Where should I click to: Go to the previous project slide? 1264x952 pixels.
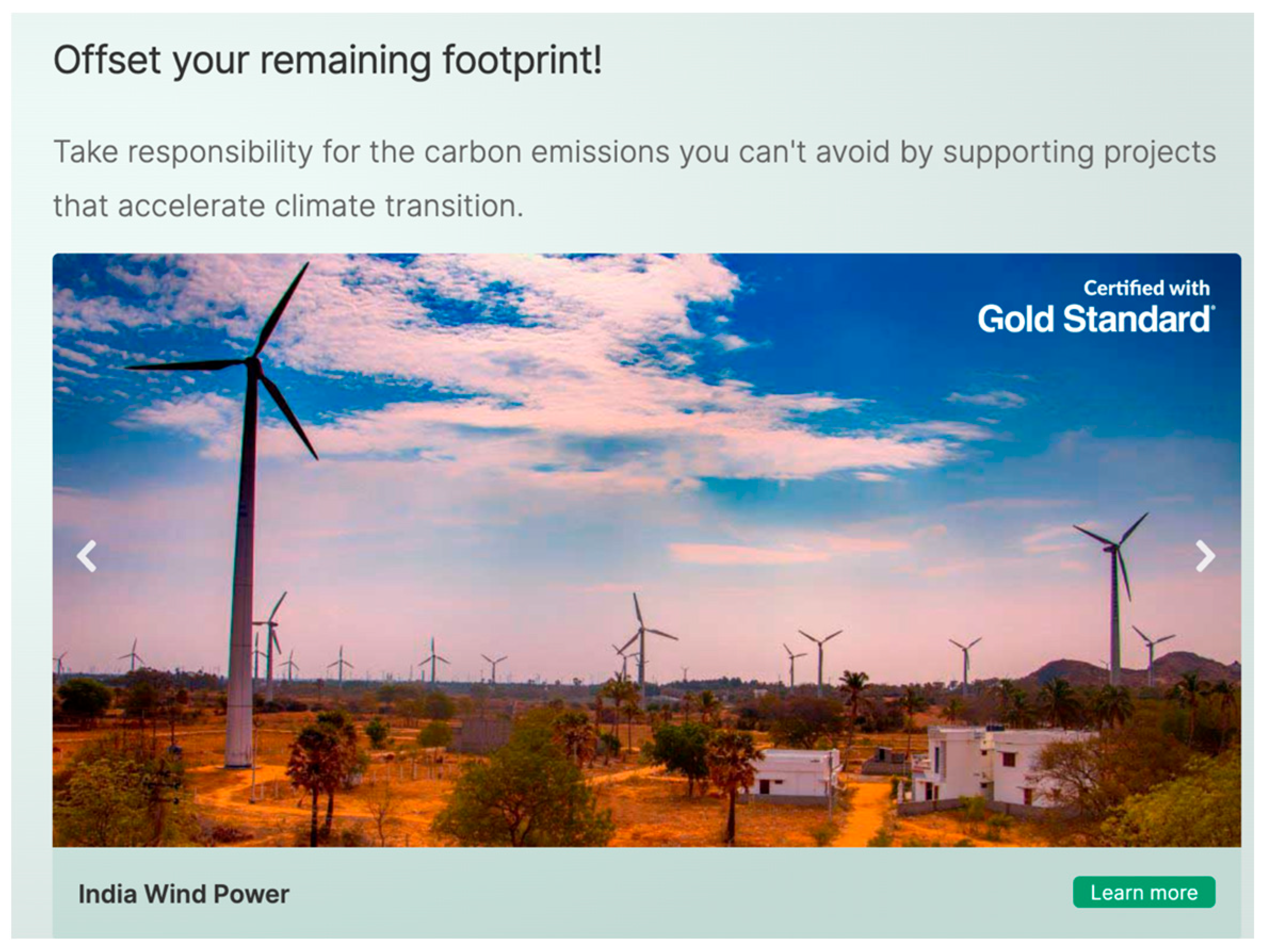87,556
